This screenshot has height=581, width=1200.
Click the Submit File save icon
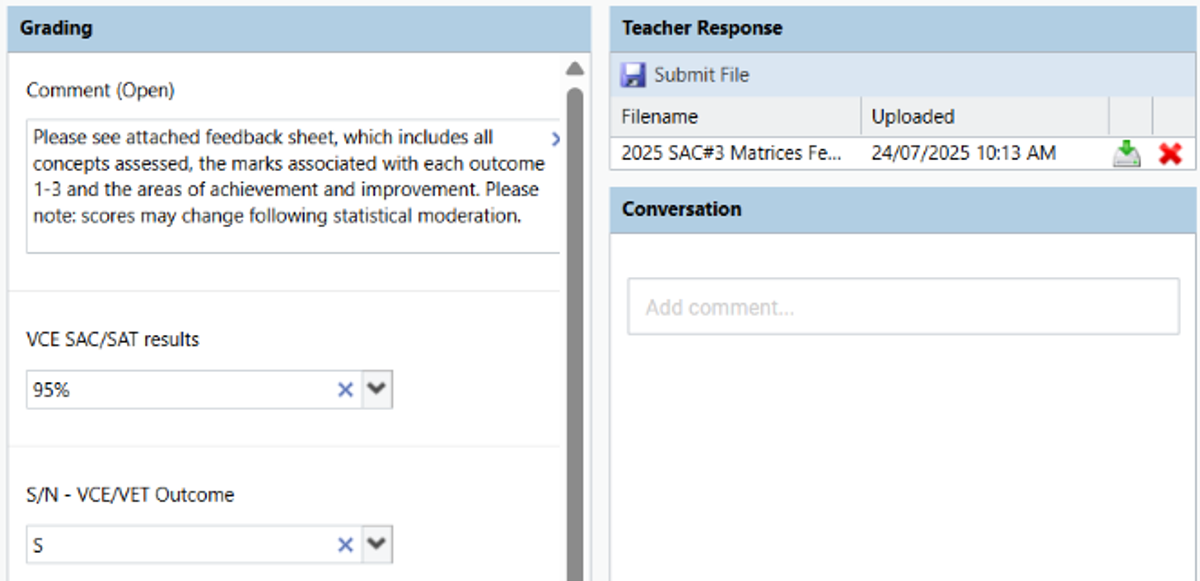tap(633, 75)
